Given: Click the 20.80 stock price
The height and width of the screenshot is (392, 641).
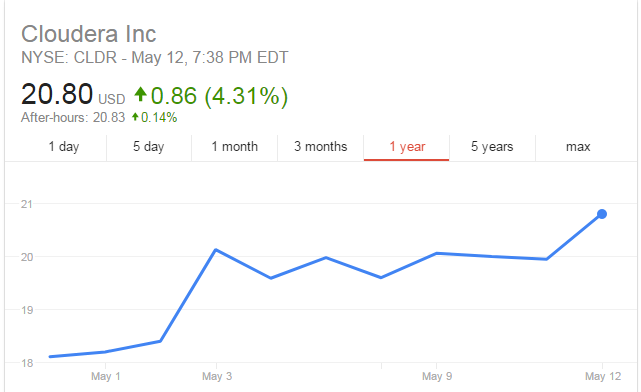Looking at the screenshot, I should (x=57, y=94).
